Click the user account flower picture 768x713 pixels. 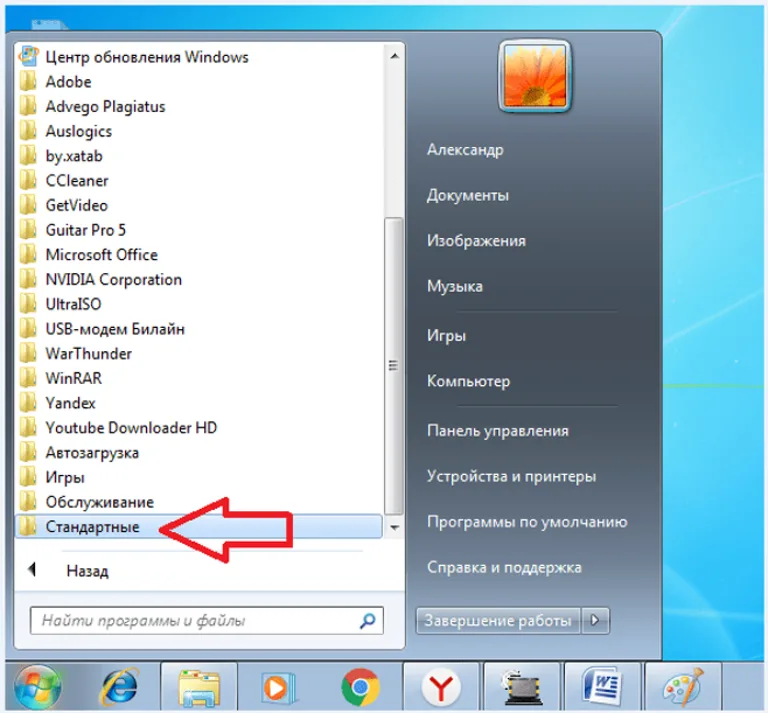pyautogui.click(x=535, y=76)
